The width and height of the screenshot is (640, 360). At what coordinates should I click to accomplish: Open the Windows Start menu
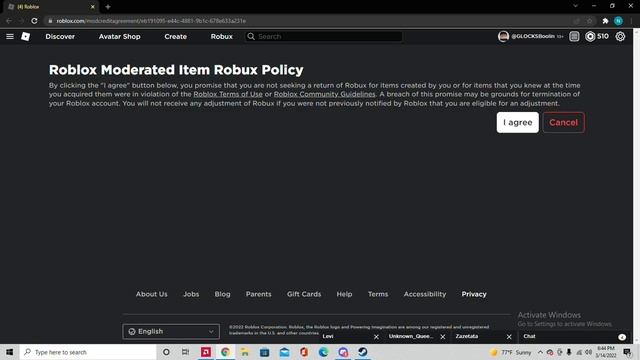pos(9,352)
